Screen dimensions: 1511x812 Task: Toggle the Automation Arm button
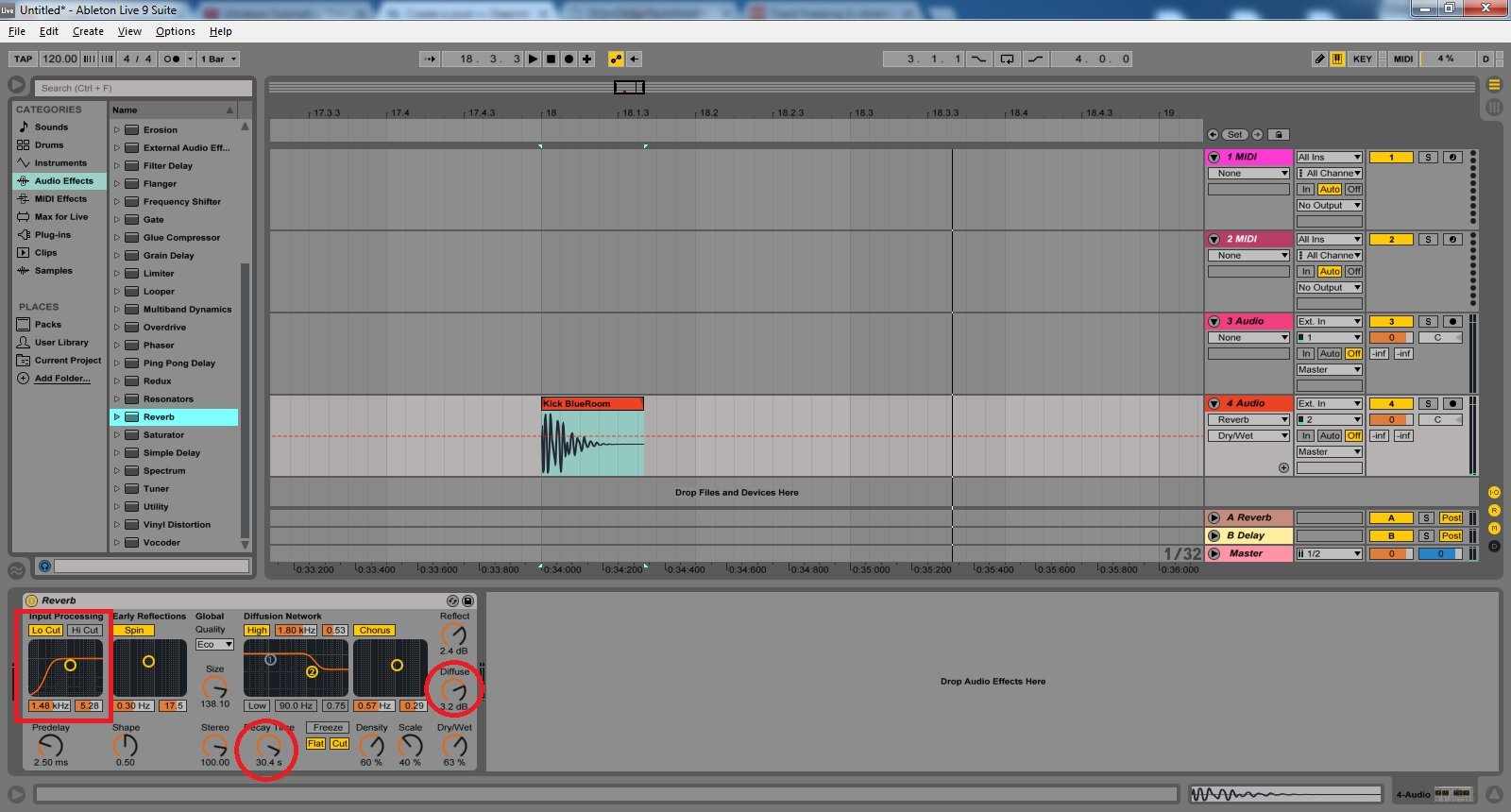[x=617, y=59]
